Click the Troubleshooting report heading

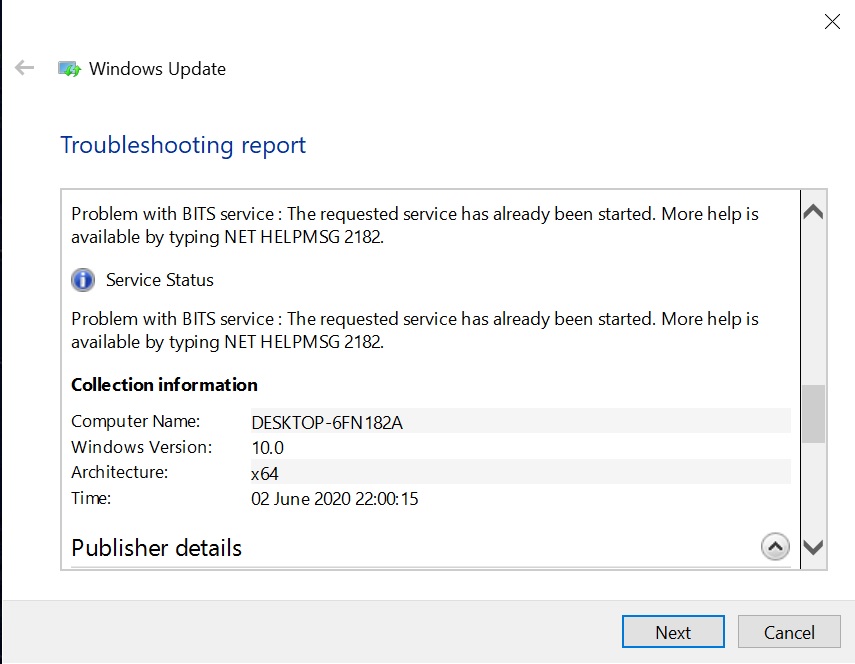click(x=183, y=146)
